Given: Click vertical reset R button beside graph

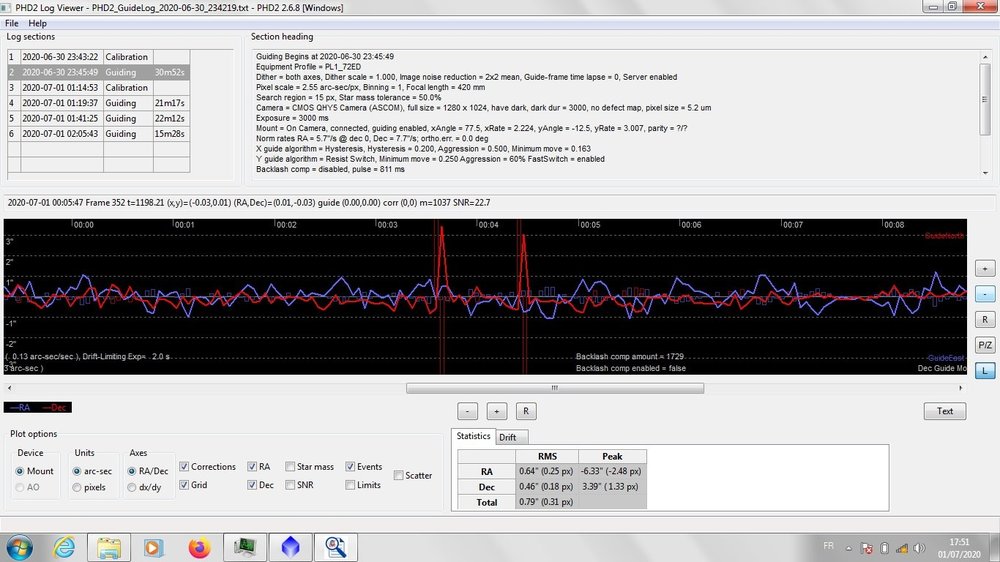Looking at the screenshot, I should pos(985,320).
